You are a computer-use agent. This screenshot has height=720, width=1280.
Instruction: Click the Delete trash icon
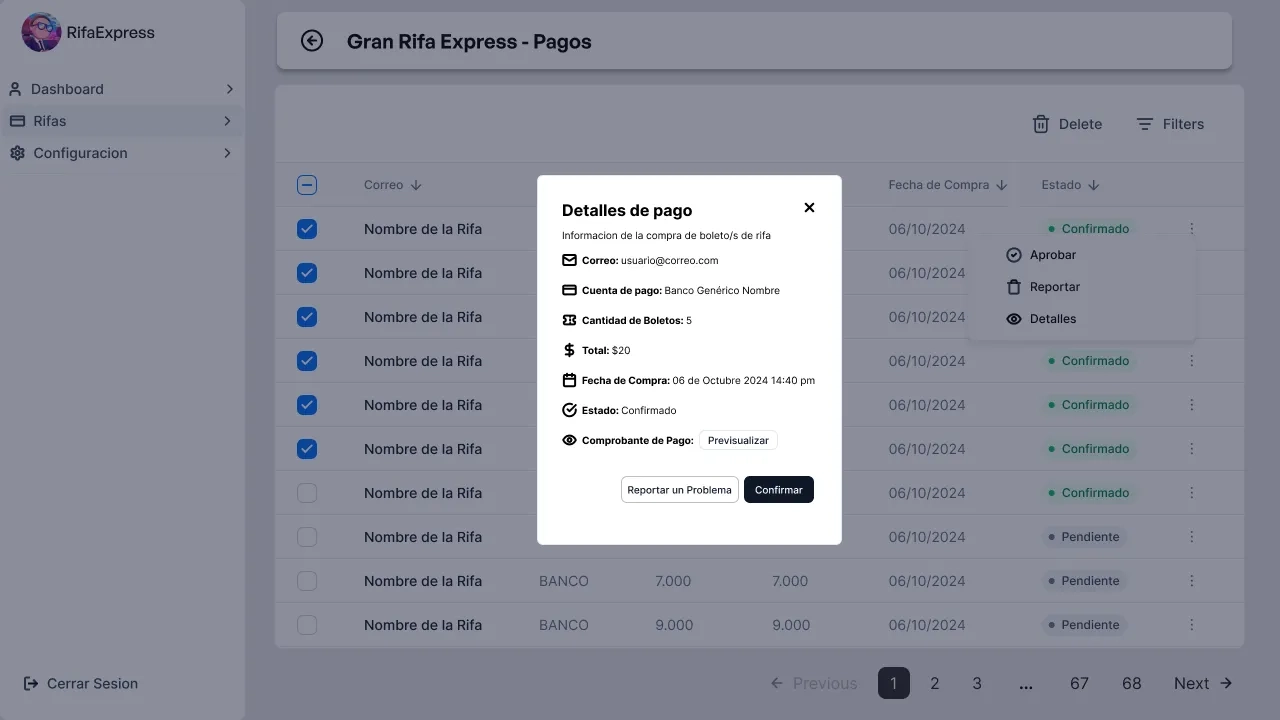coord(1040,124)
